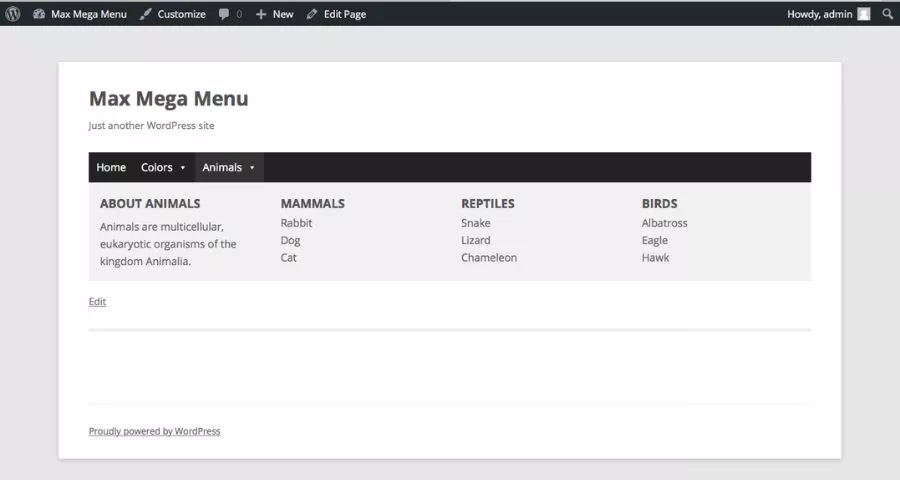Open Proudly powered by WordPress link
900x480 pixels.
154,431
